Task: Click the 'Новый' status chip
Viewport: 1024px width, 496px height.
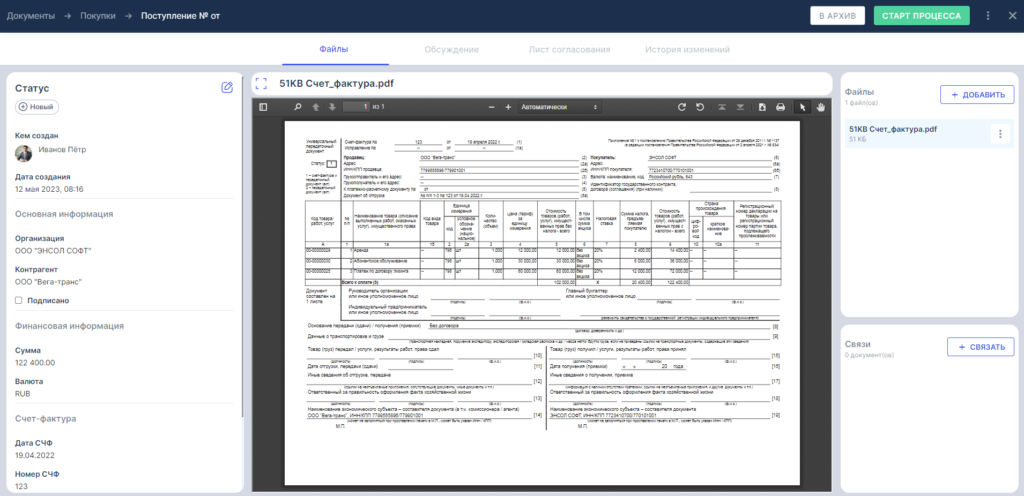Action: (37, 107)
